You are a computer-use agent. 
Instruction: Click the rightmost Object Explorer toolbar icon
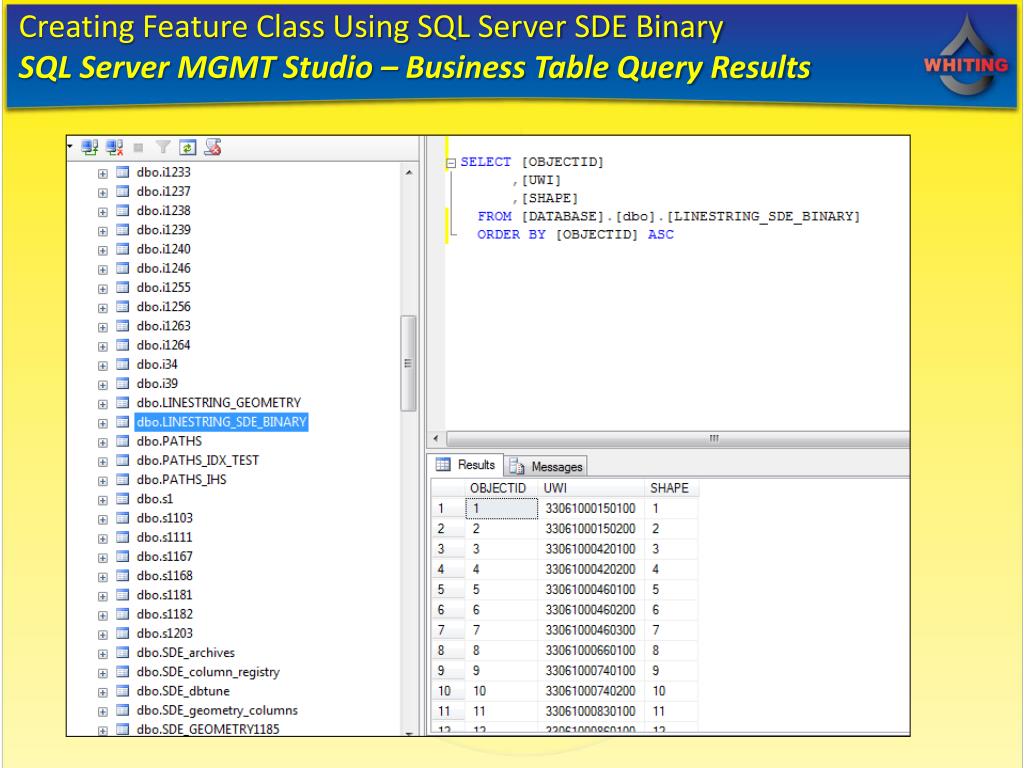[x=212, y=148]
